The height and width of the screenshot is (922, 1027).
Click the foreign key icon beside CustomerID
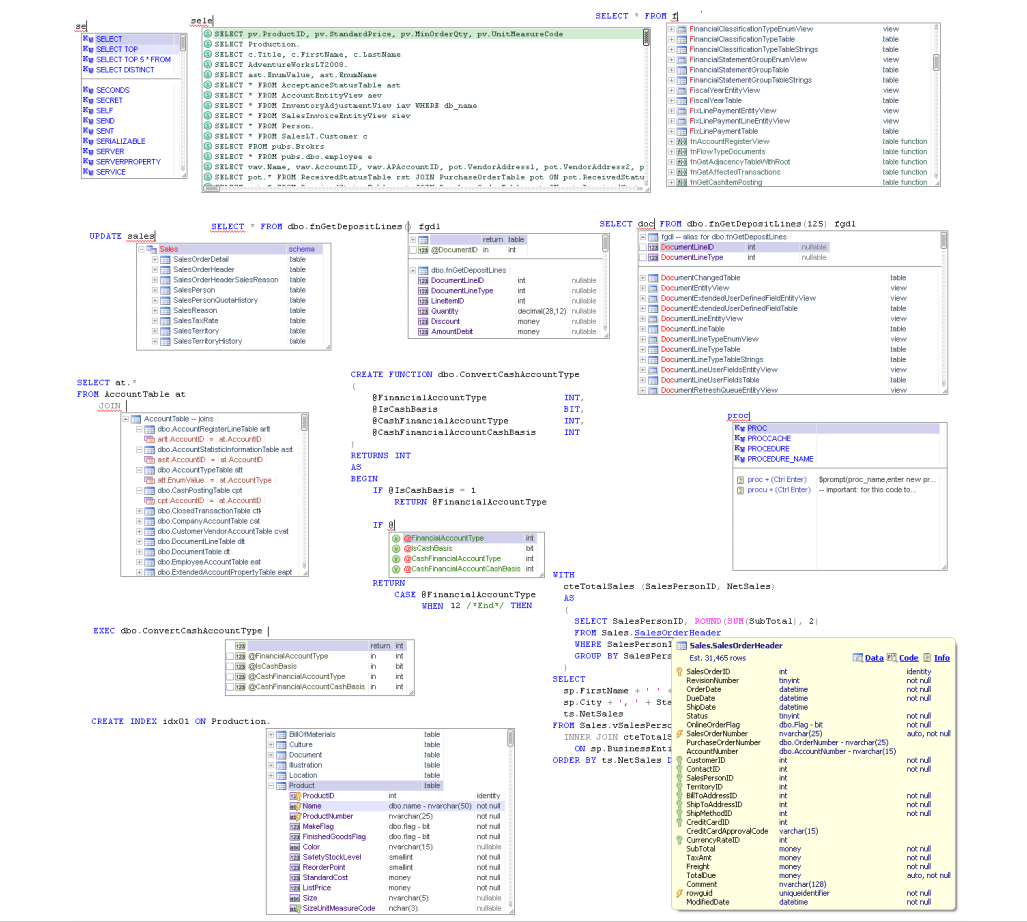click(x=679, y=761)
